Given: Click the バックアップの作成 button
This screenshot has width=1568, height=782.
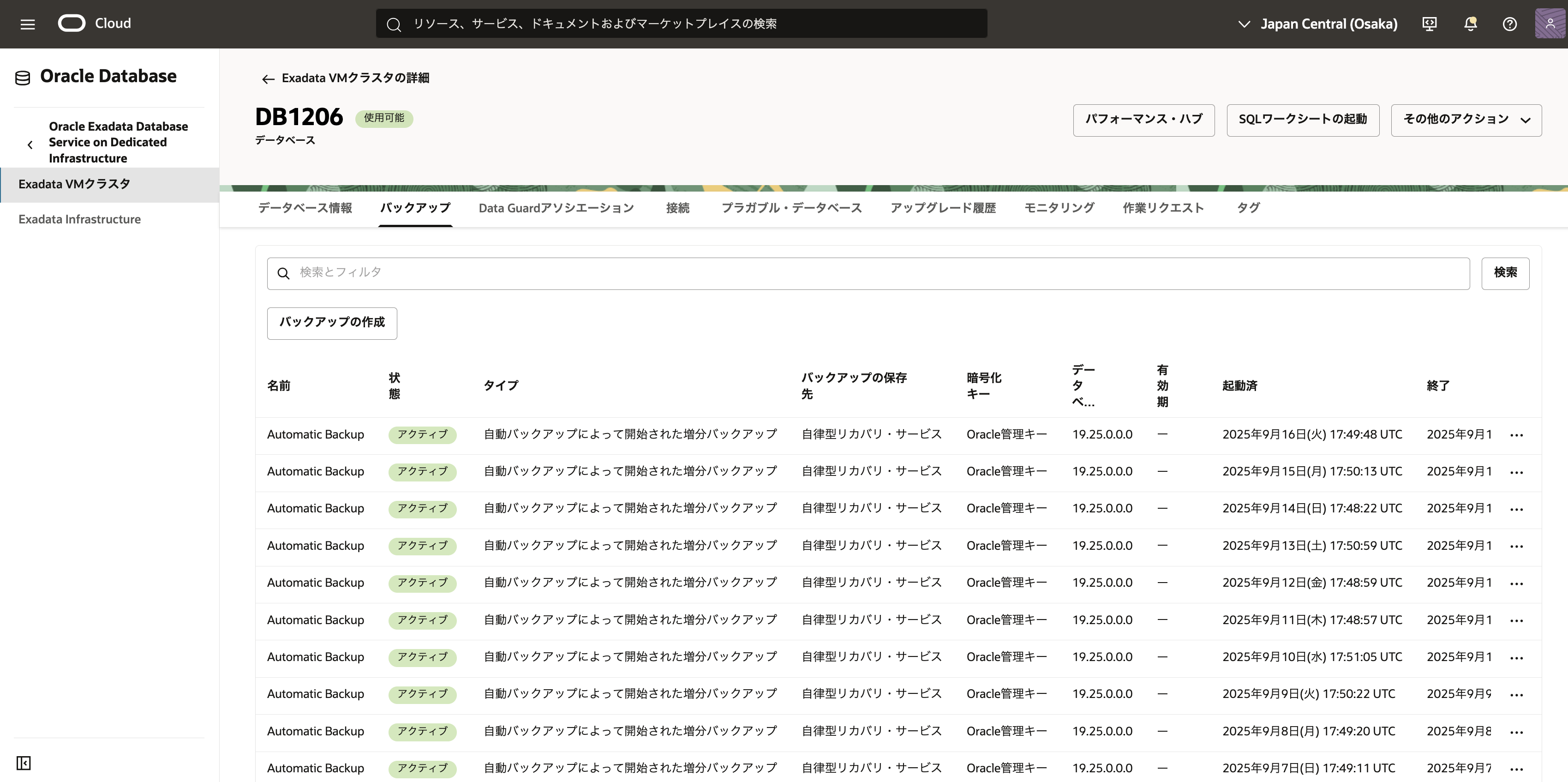Looking at the screenshot, I should [332, 323].
